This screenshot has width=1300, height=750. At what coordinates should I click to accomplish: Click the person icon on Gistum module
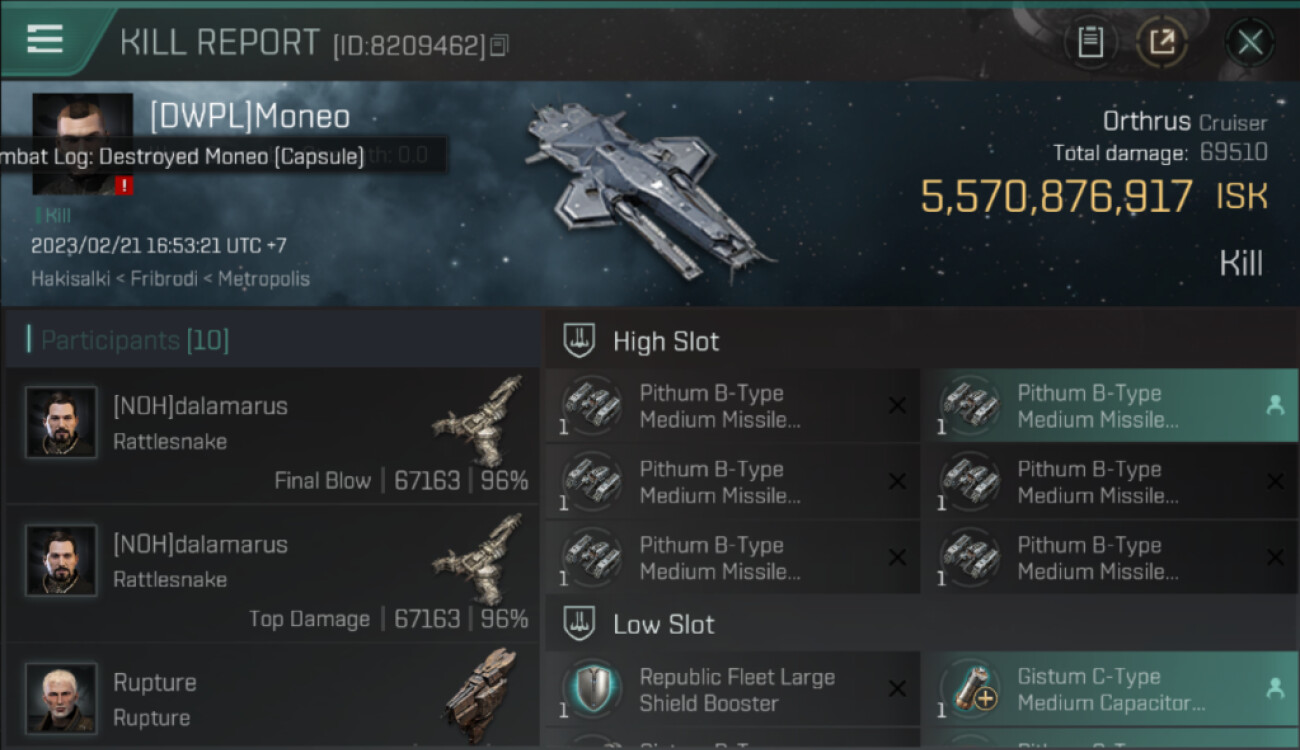pos(1275,688)
